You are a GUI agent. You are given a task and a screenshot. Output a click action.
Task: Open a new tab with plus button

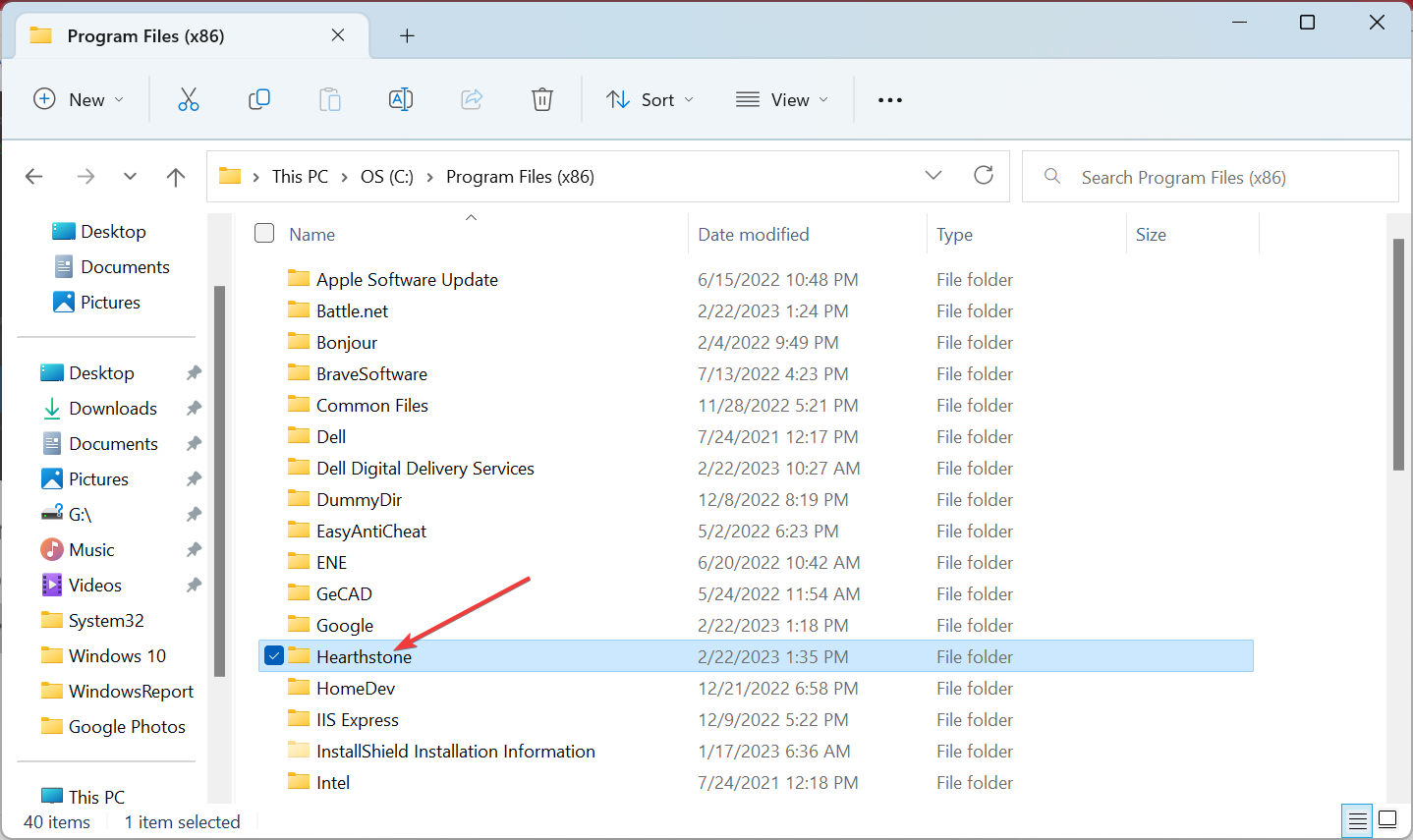(407, 36)
